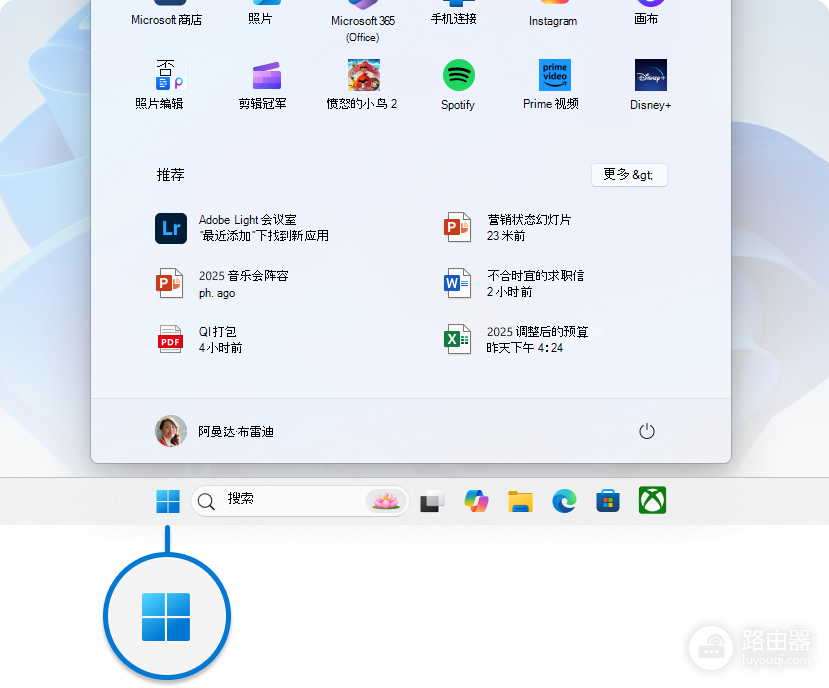Open the 照片编辑 app icon

[170, 75]
